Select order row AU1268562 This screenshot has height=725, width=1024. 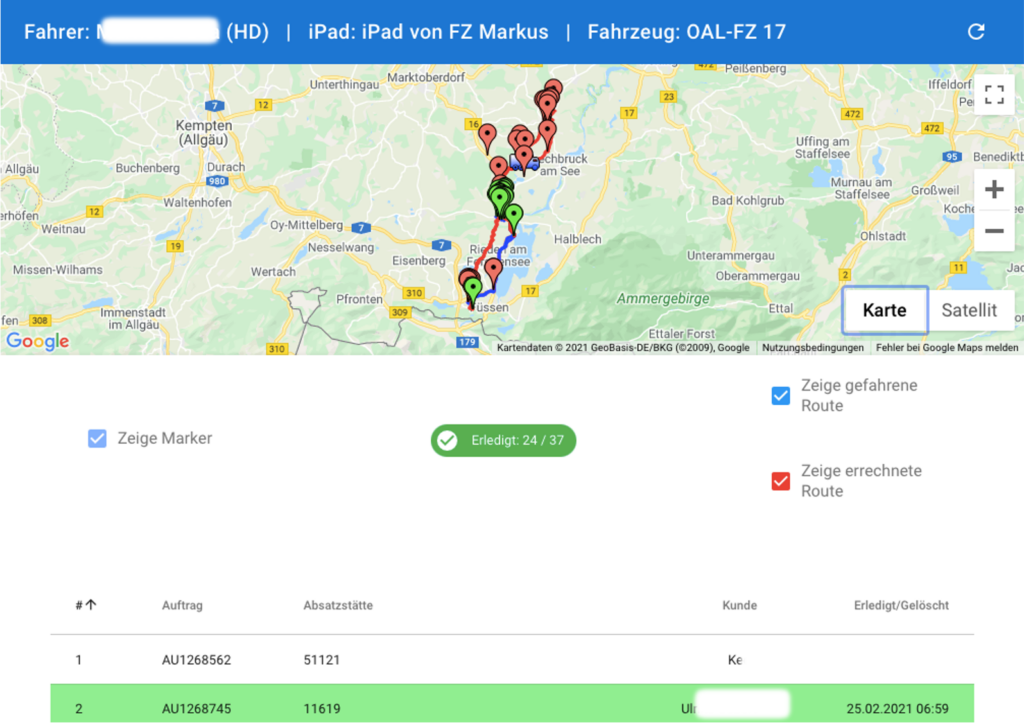pyautogui.click(x=196, y=660)
